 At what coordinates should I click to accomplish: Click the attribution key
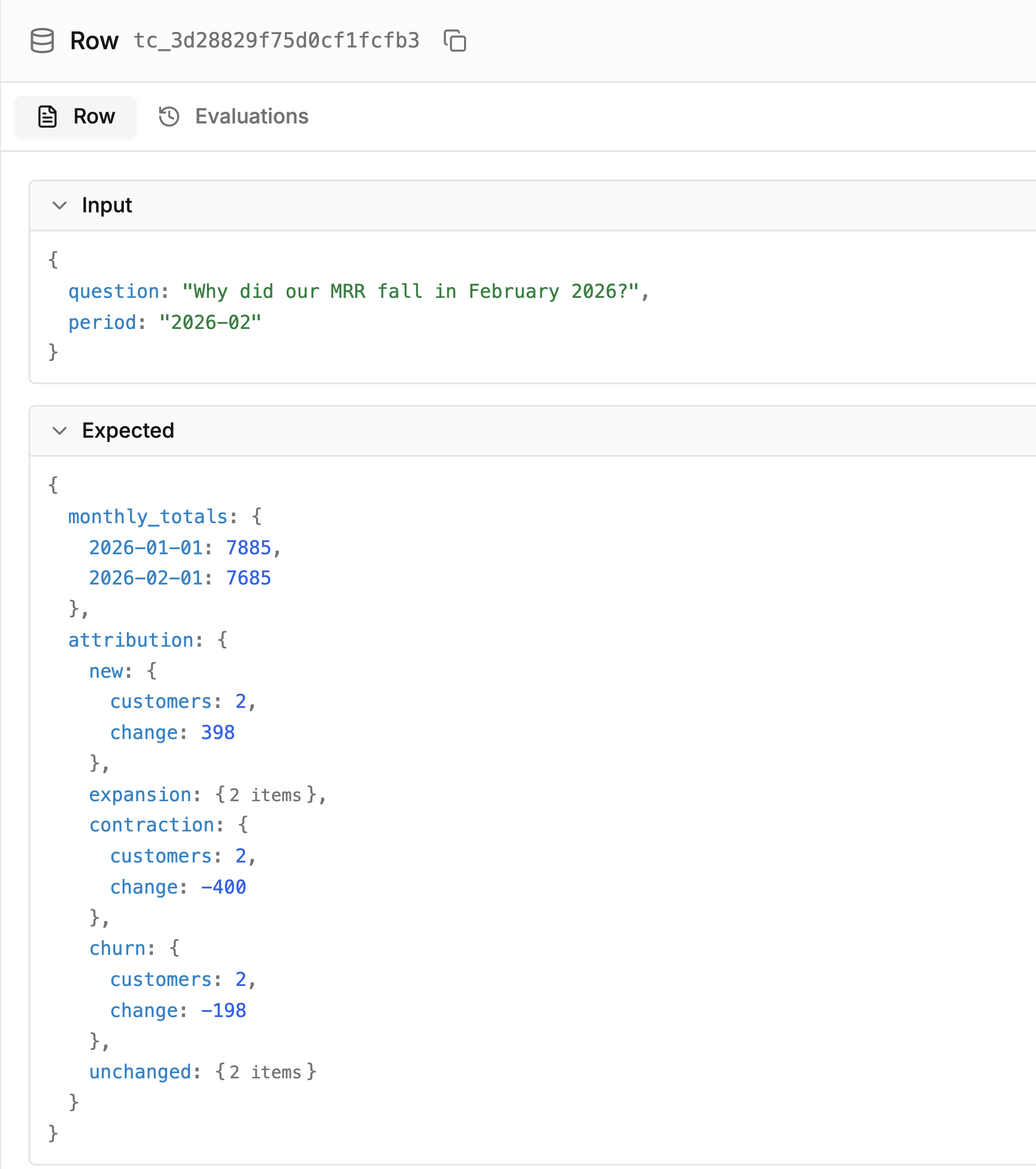(x=131, y=640)
